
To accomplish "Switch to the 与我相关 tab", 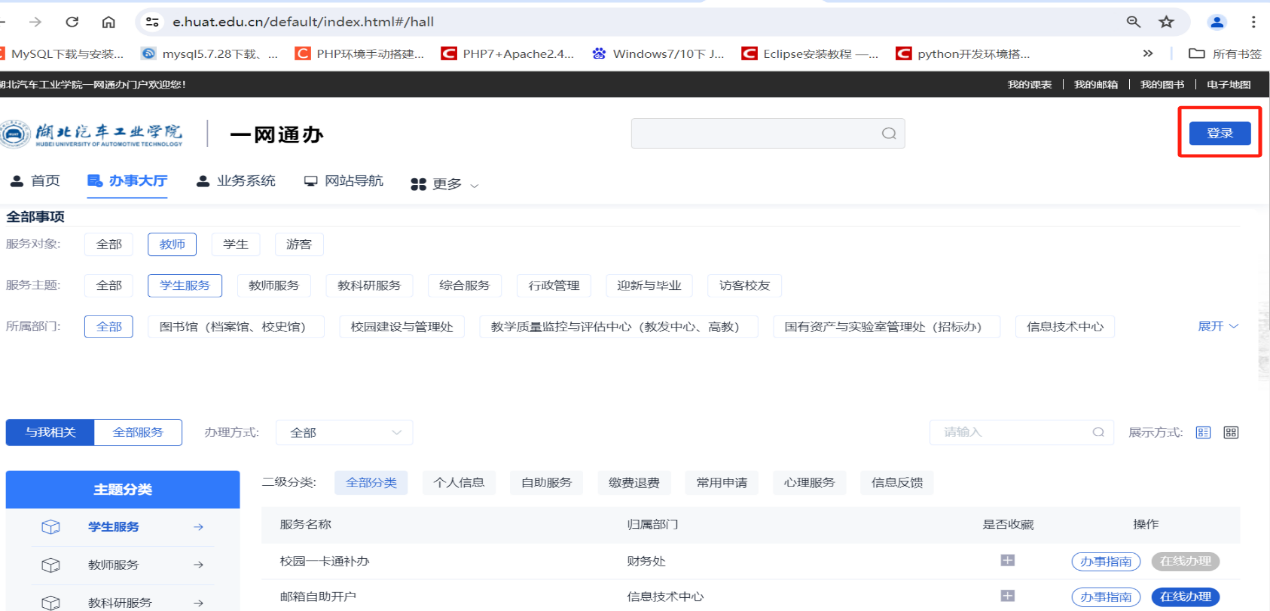I will 49,432.
